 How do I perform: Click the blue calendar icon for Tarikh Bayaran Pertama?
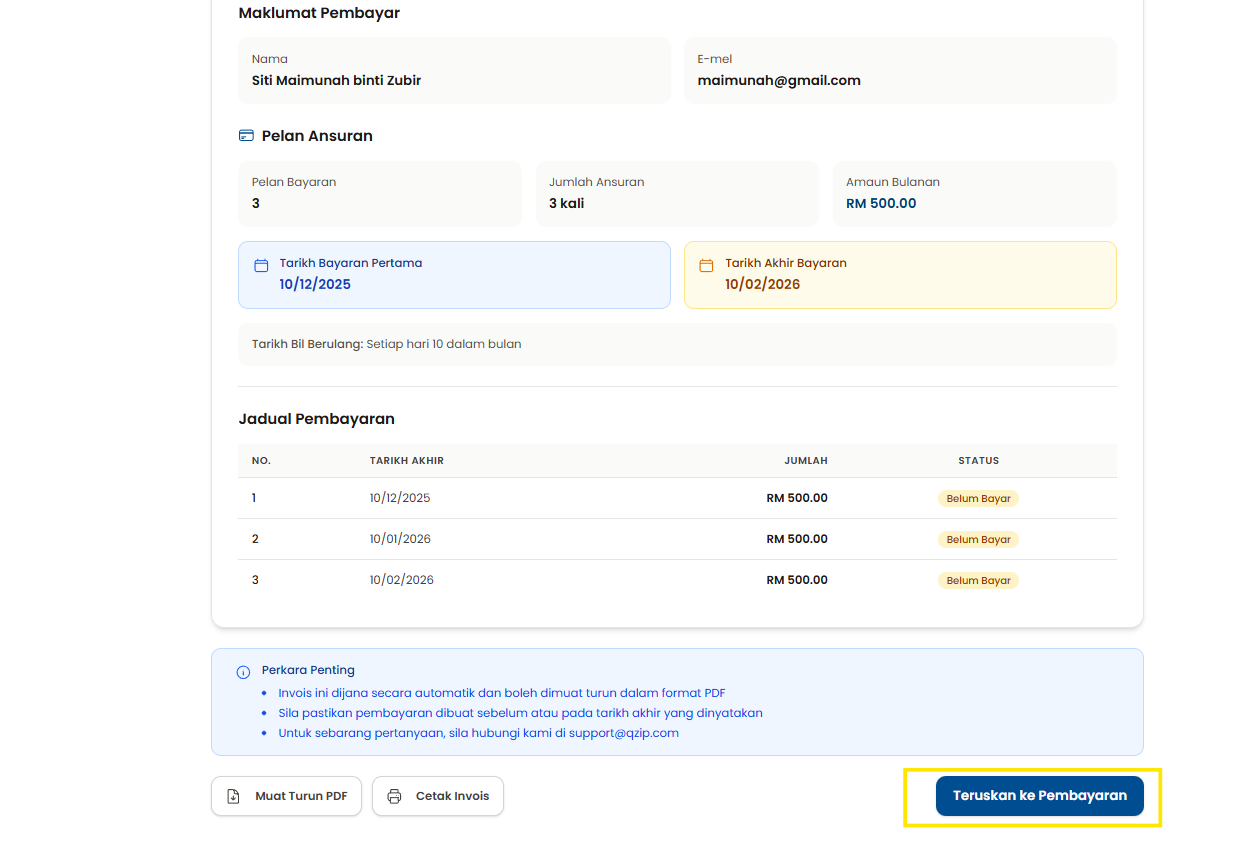tap(261, 266)
